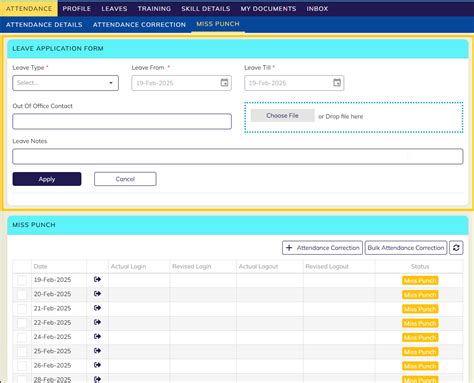Submit the leave form with Apply
This screenshot has width=474, height=383.
tap(47, 179)
